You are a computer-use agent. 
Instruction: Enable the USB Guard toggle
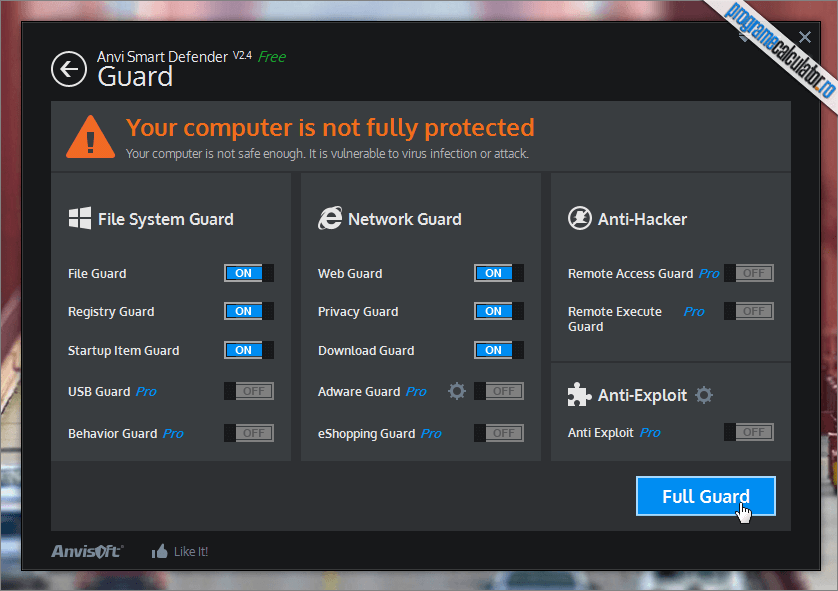(x=249, y=391)
